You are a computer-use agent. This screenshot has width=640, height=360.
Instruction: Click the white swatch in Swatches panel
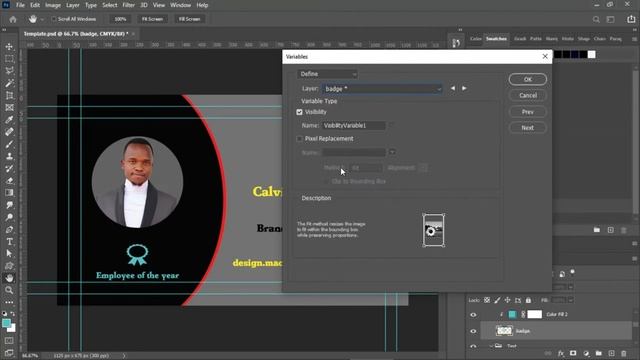tap(591, 55)
